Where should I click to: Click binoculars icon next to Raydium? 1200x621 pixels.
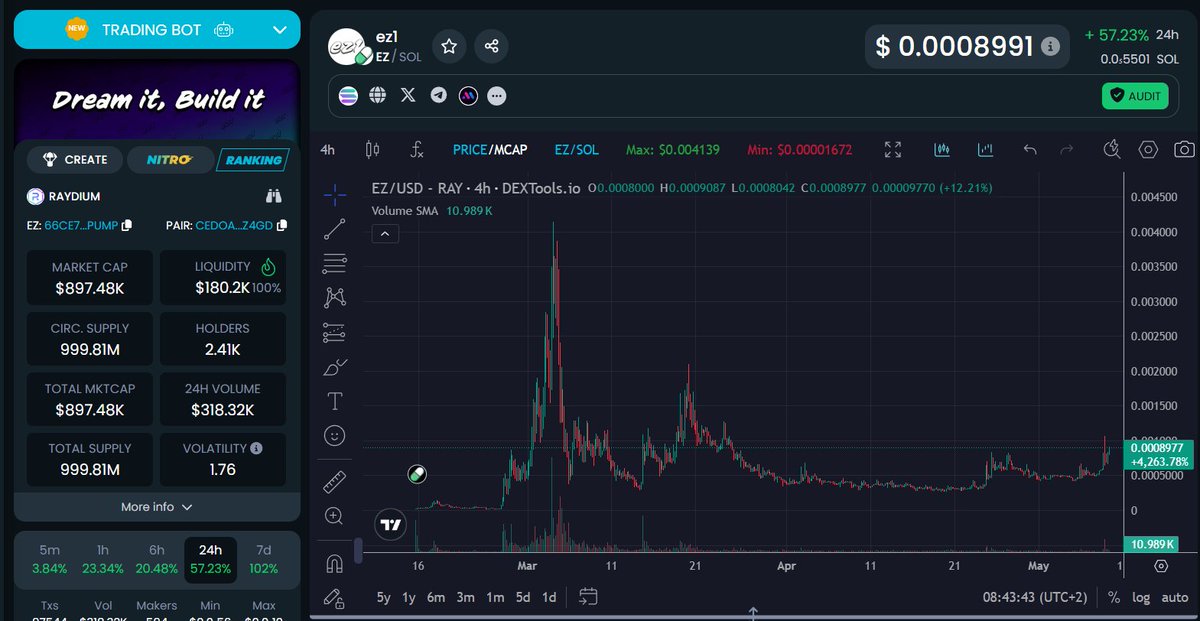[273, 196]
